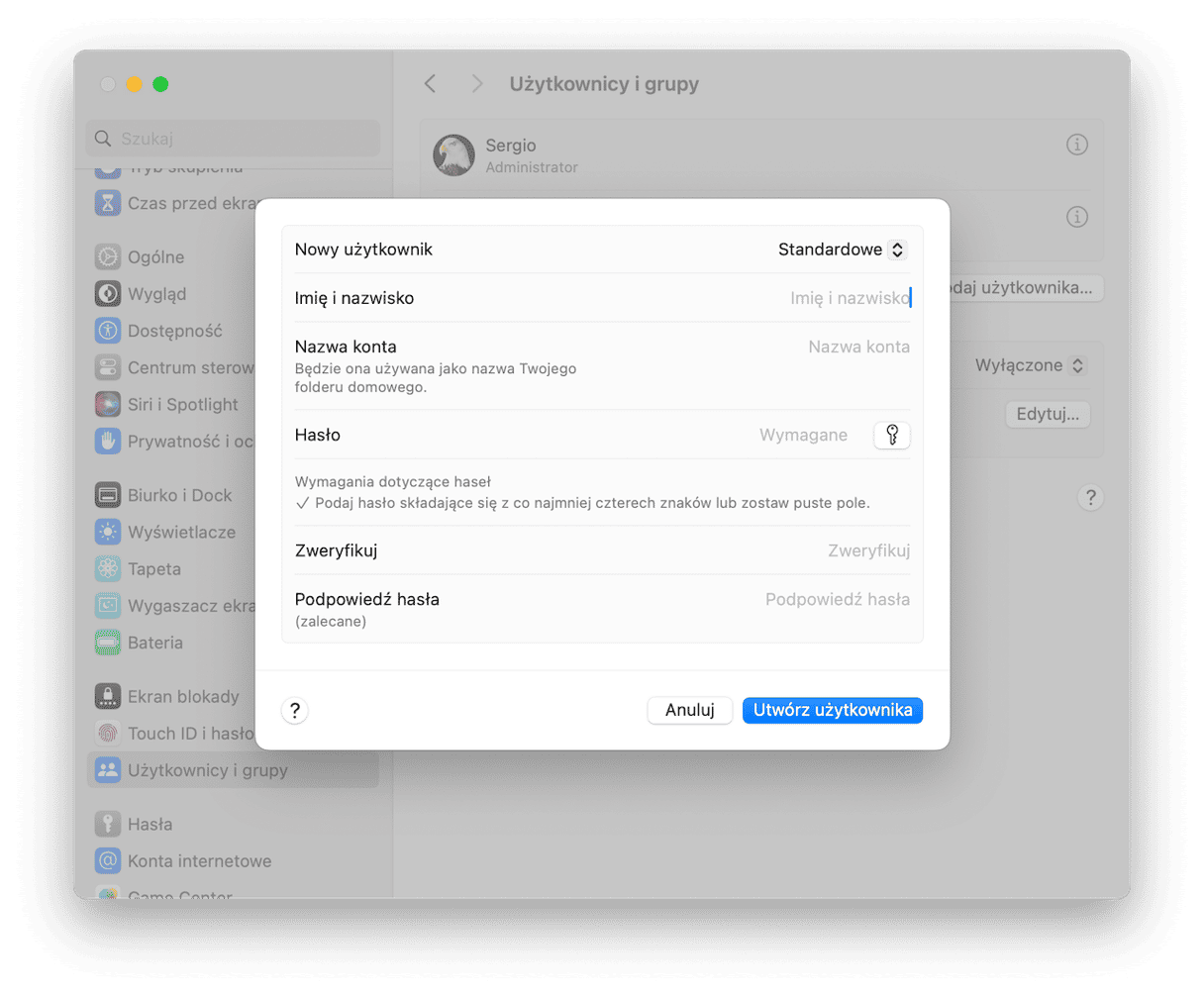
Task: Click the Bateria label in sidebar
Action: 155,643
